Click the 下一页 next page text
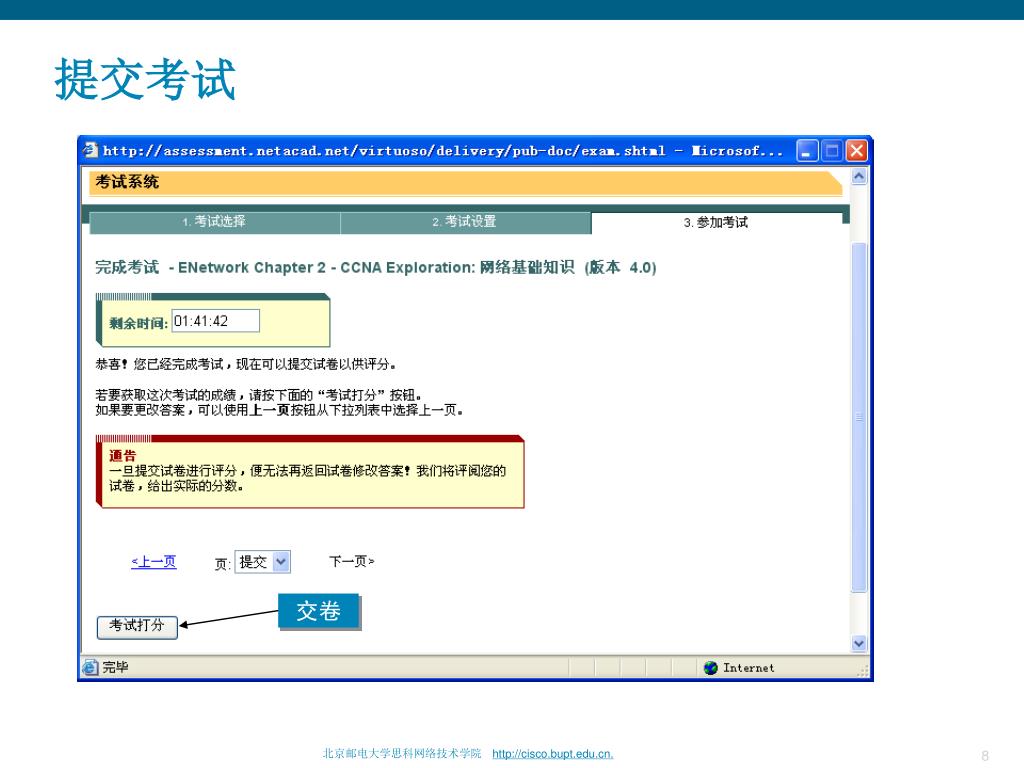The image size is (1024, 768). (351, 561)
